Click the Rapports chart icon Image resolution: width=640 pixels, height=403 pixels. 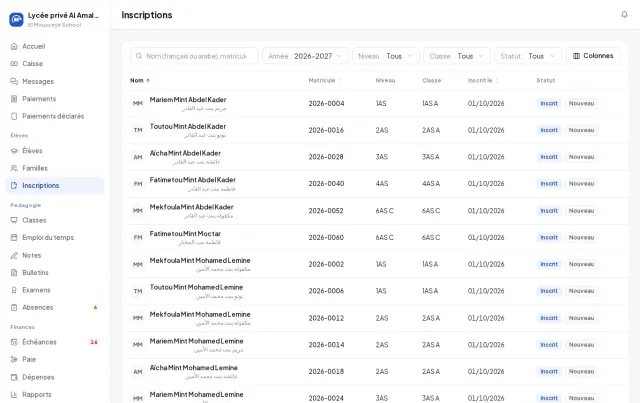pos(14,394)
